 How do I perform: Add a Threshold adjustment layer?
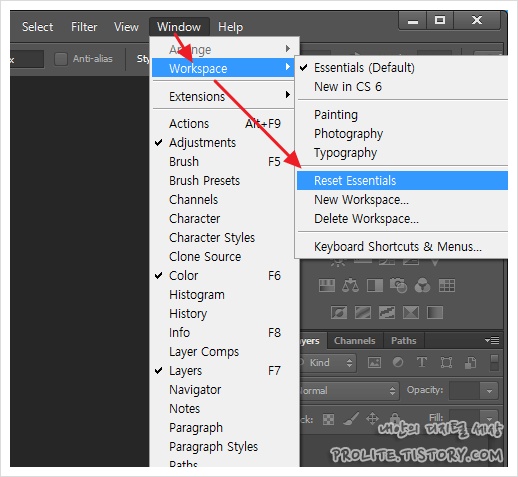click(387, 313)
